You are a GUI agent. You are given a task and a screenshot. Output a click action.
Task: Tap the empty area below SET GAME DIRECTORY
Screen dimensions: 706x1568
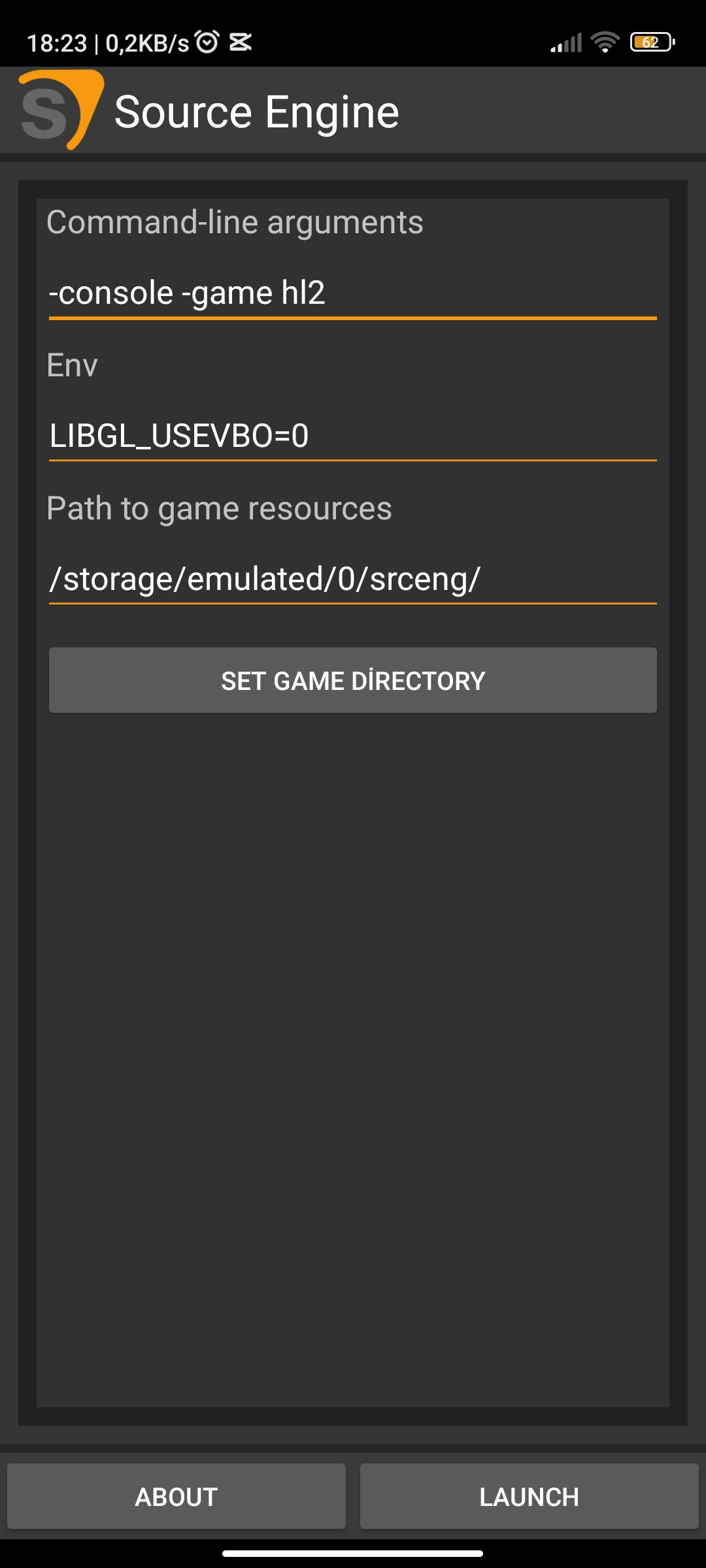(x=353, y=1058)
